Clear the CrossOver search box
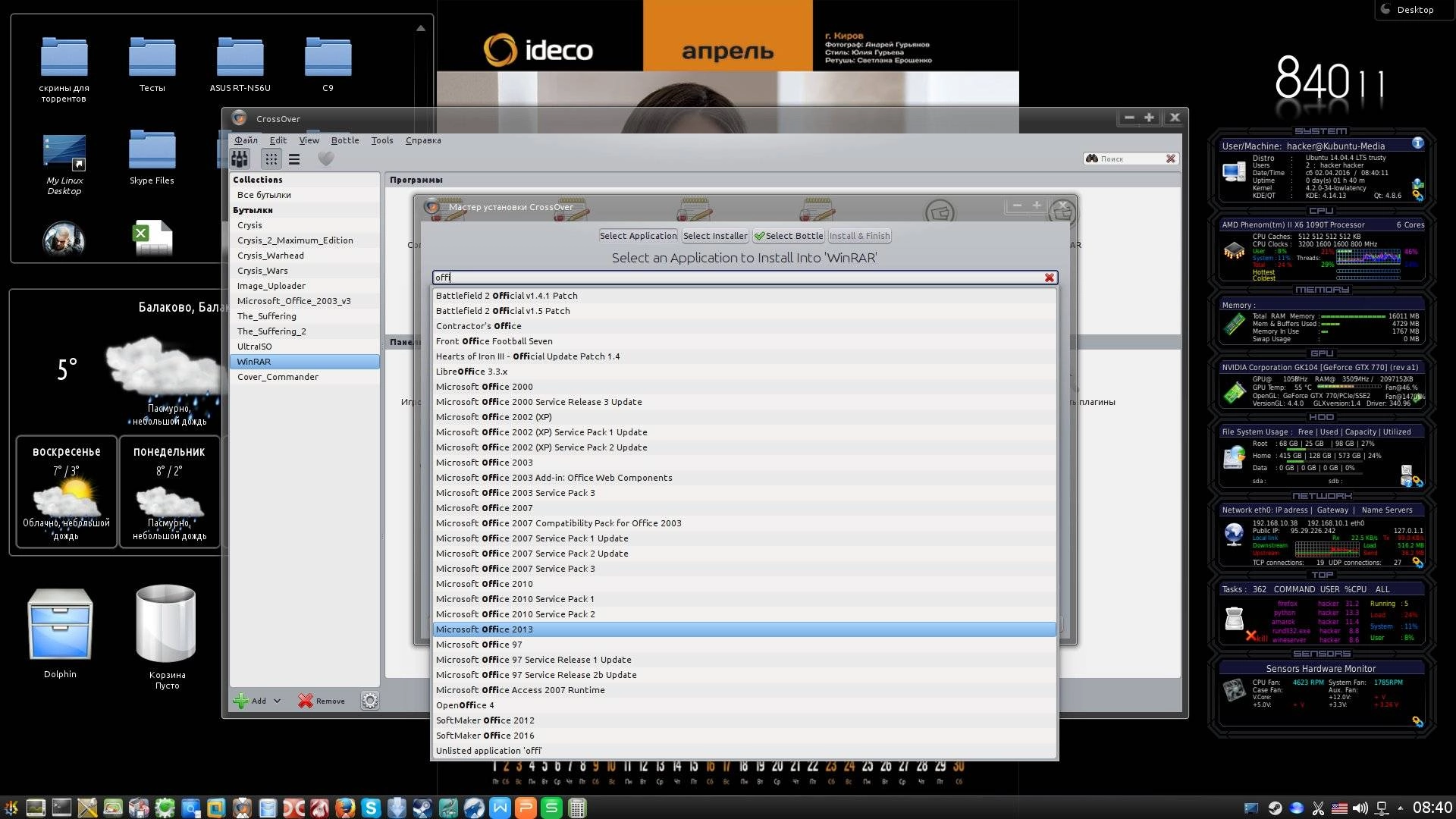The image size is (1456, 819). pyautogui.click(x=1171, y=158)
